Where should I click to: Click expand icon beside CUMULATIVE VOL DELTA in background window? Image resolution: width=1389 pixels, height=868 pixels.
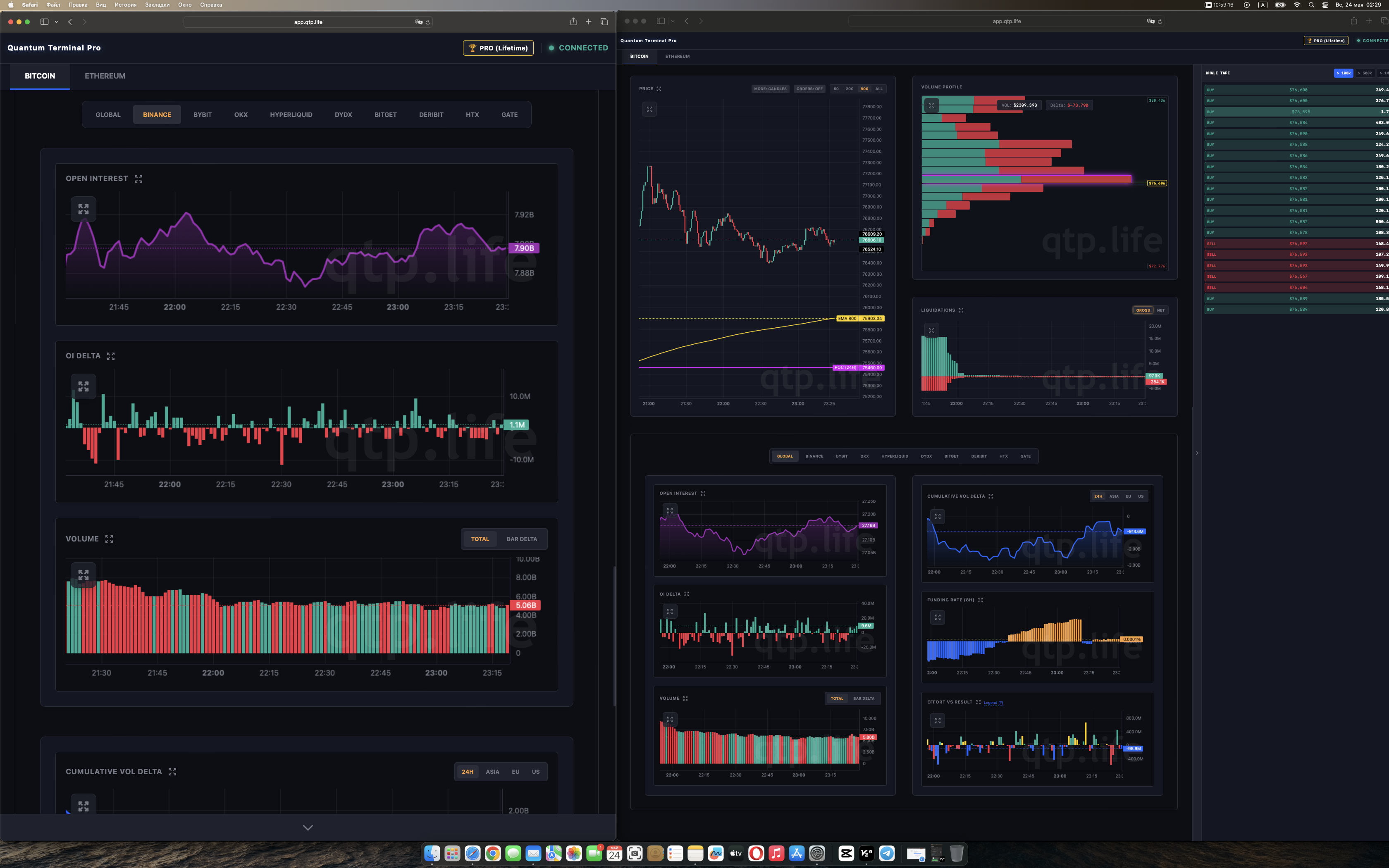(990, 496)
